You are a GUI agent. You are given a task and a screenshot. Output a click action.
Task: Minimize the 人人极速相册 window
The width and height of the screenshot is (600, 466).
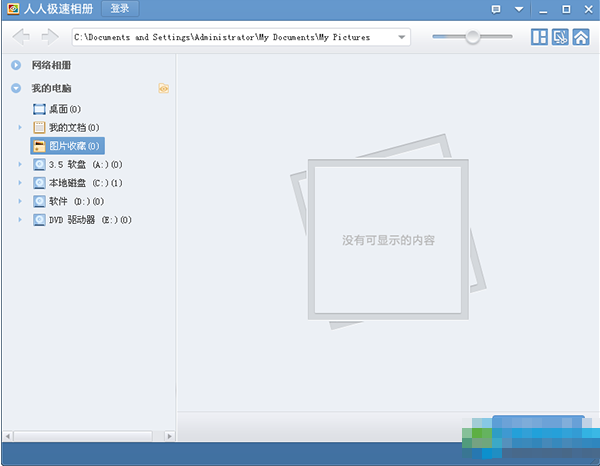543,10
